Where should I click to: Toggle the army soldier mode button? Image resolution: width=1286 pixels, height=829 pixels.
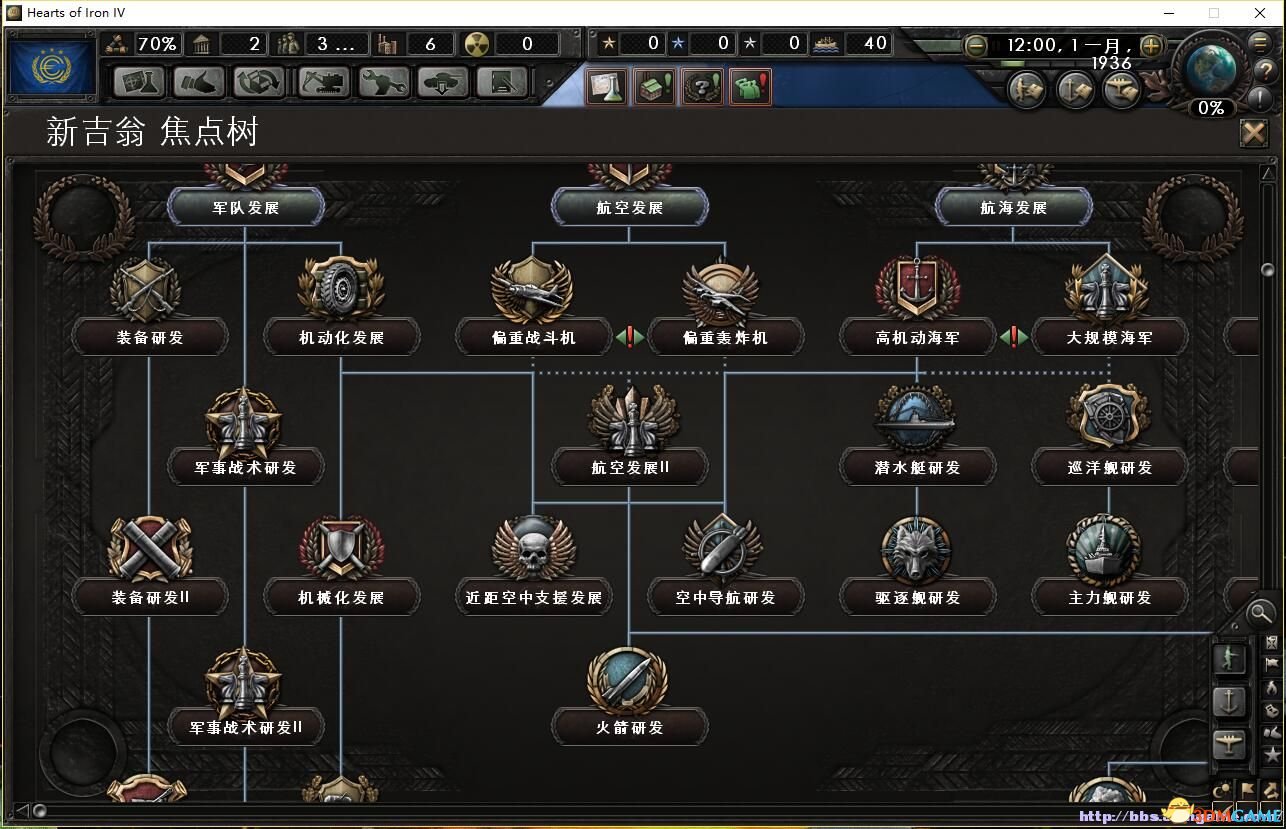[1229, 658]
